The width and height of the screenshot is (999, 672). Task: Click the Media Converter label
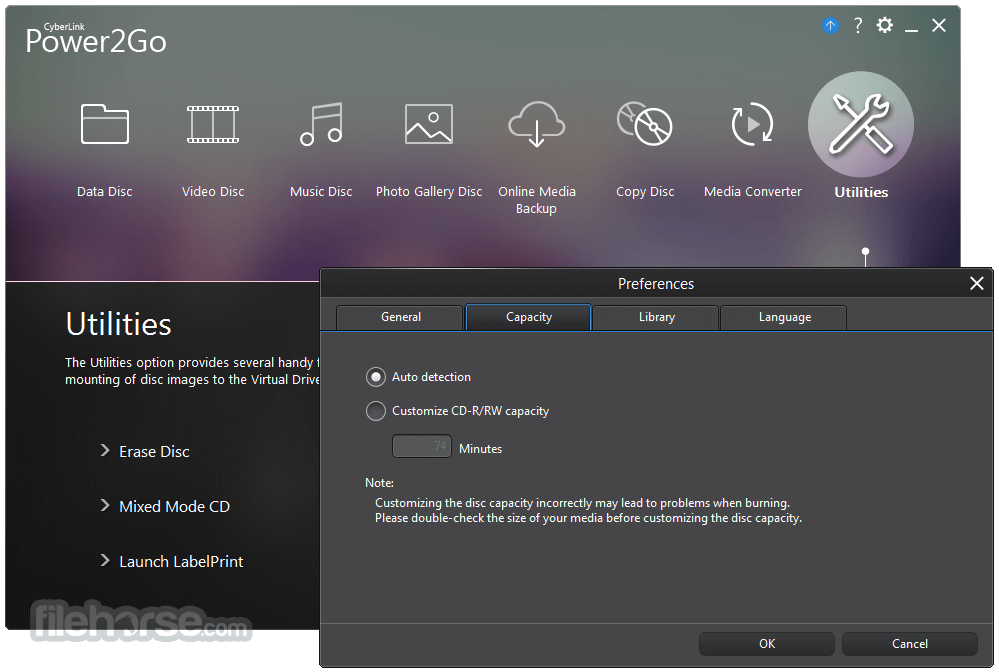752,192
